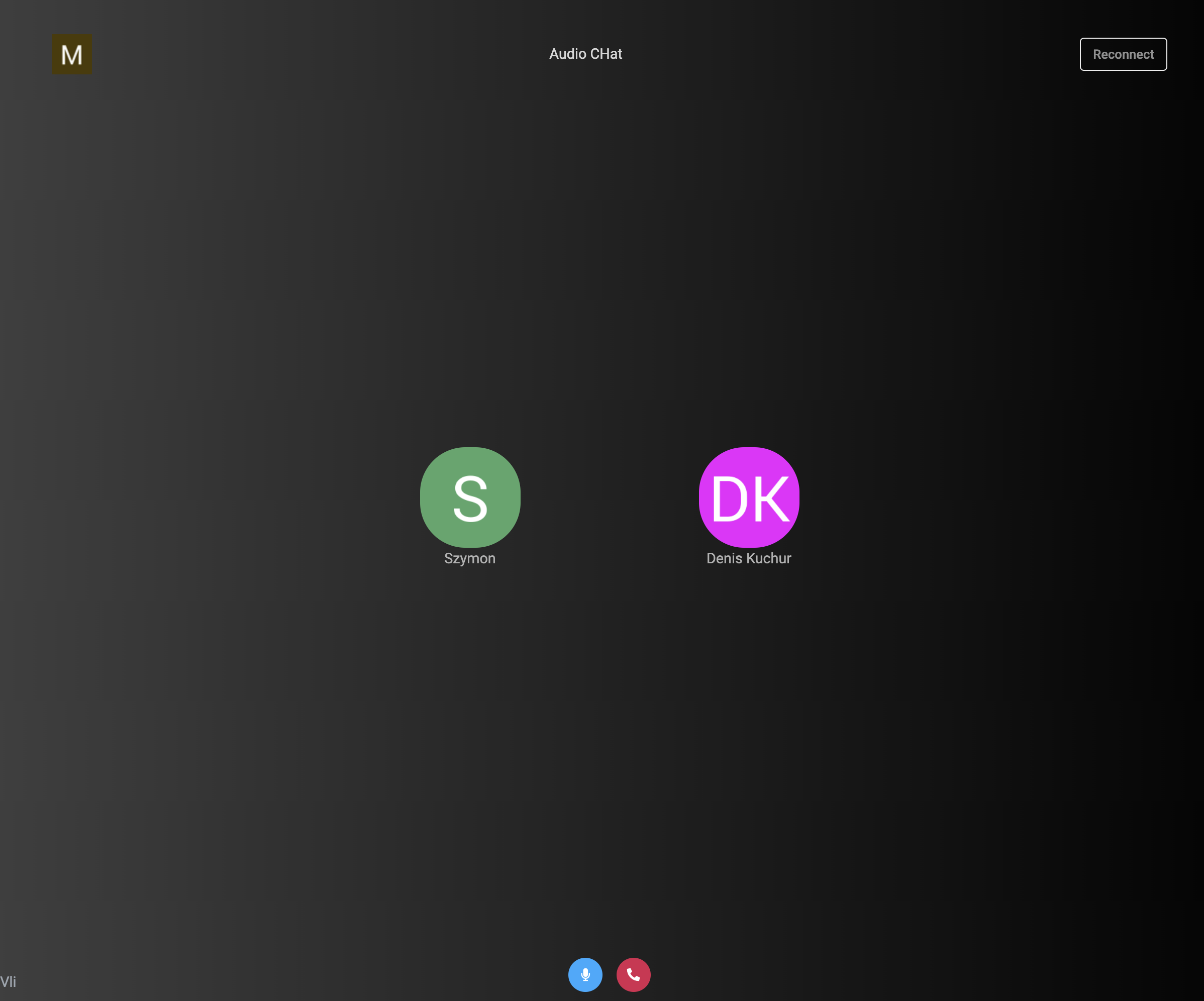Screen dimensions: 1204x1001
Task: Open the profile of participant Szymon
Action: (x=469, y=497)
